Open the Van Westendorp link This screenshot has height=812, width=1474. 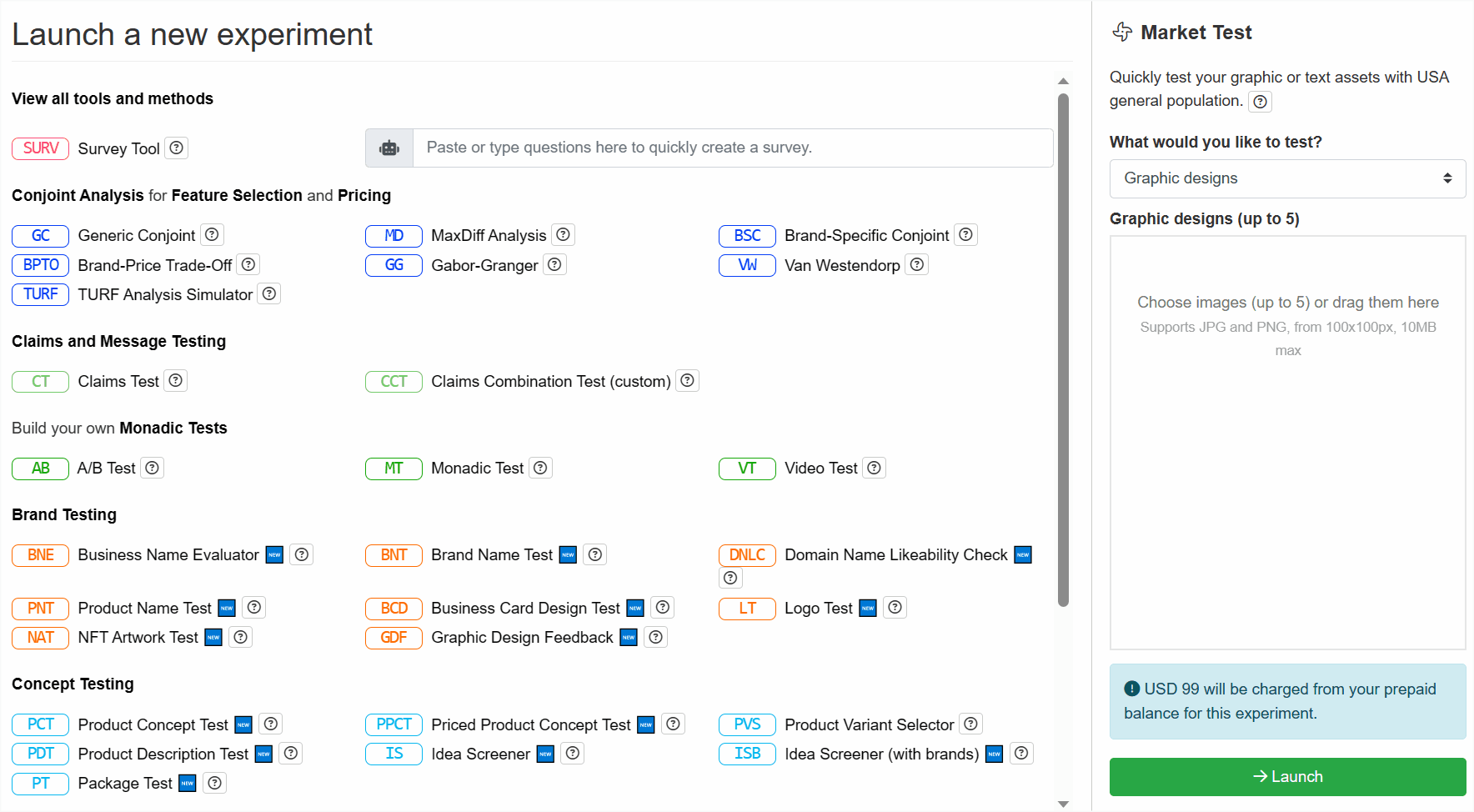(842, 265)
